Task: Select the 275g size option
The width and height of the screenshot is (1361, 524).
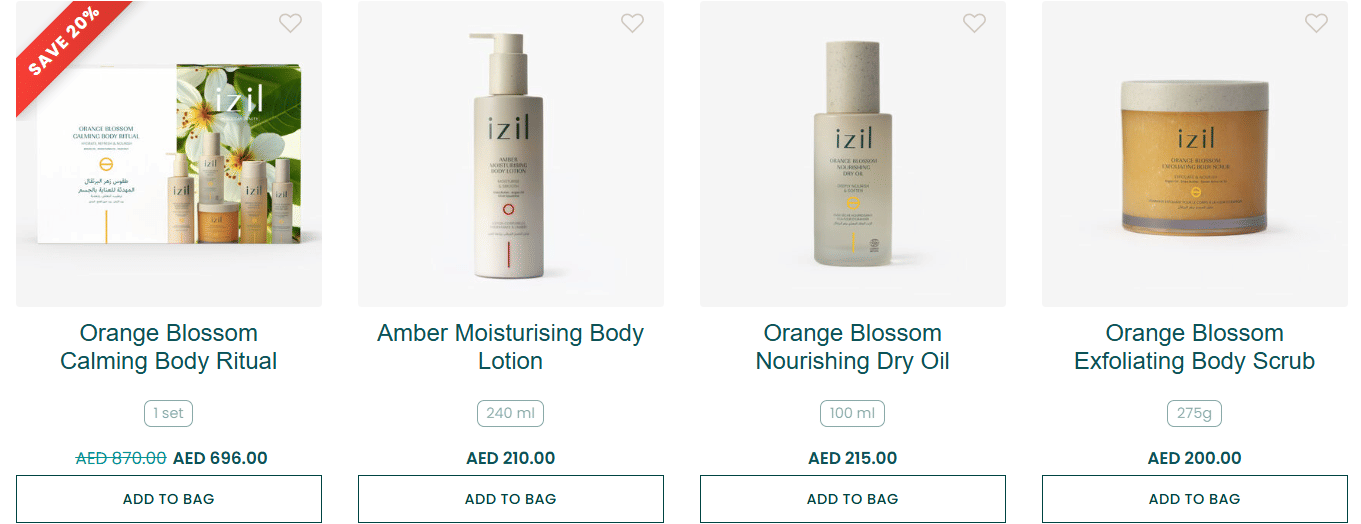Action: pos(1195,413)
